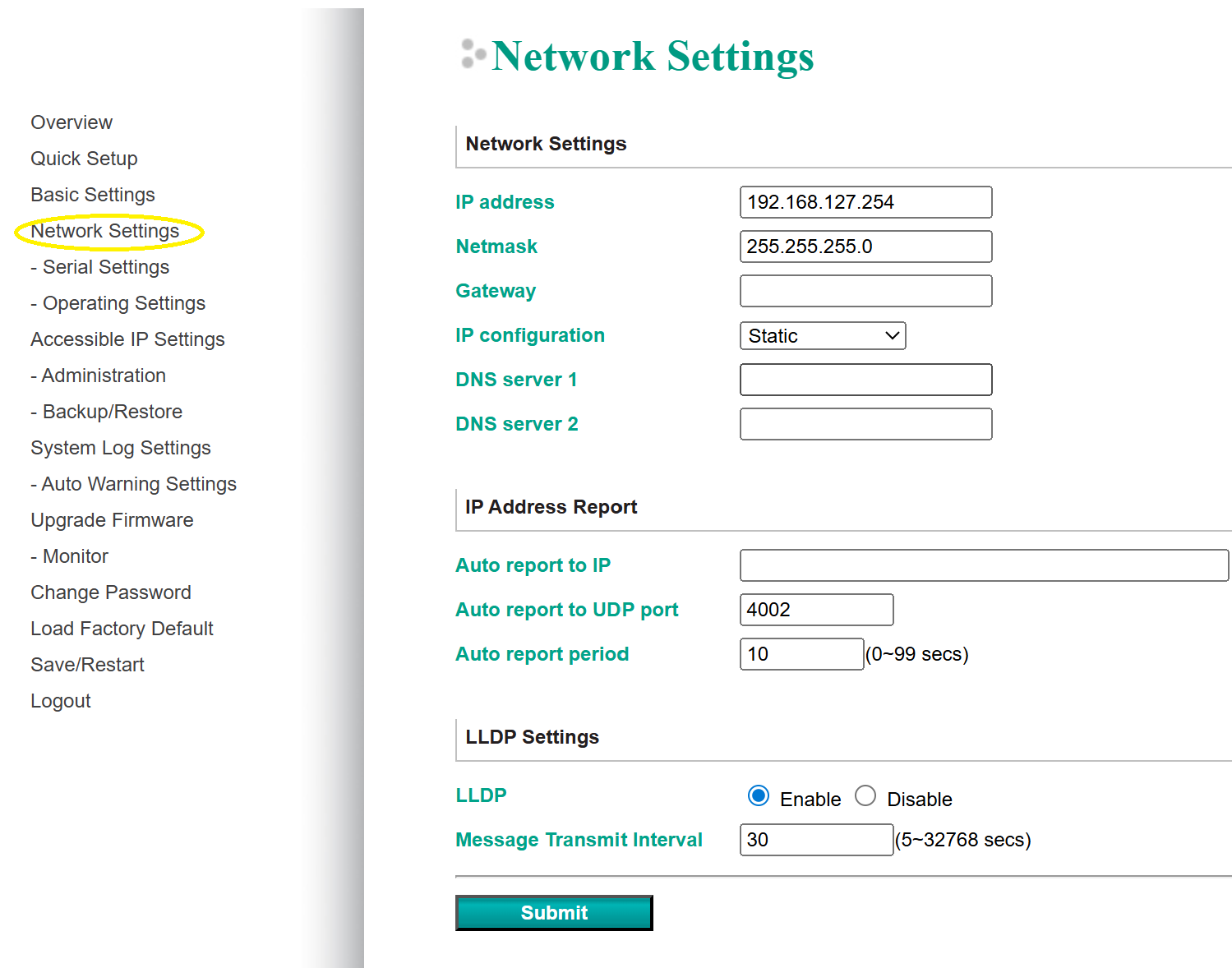Click the Message Transmit Interval field
Image resolution: width=1232 pixels, height=968 pixels.
tap(816, 840)
